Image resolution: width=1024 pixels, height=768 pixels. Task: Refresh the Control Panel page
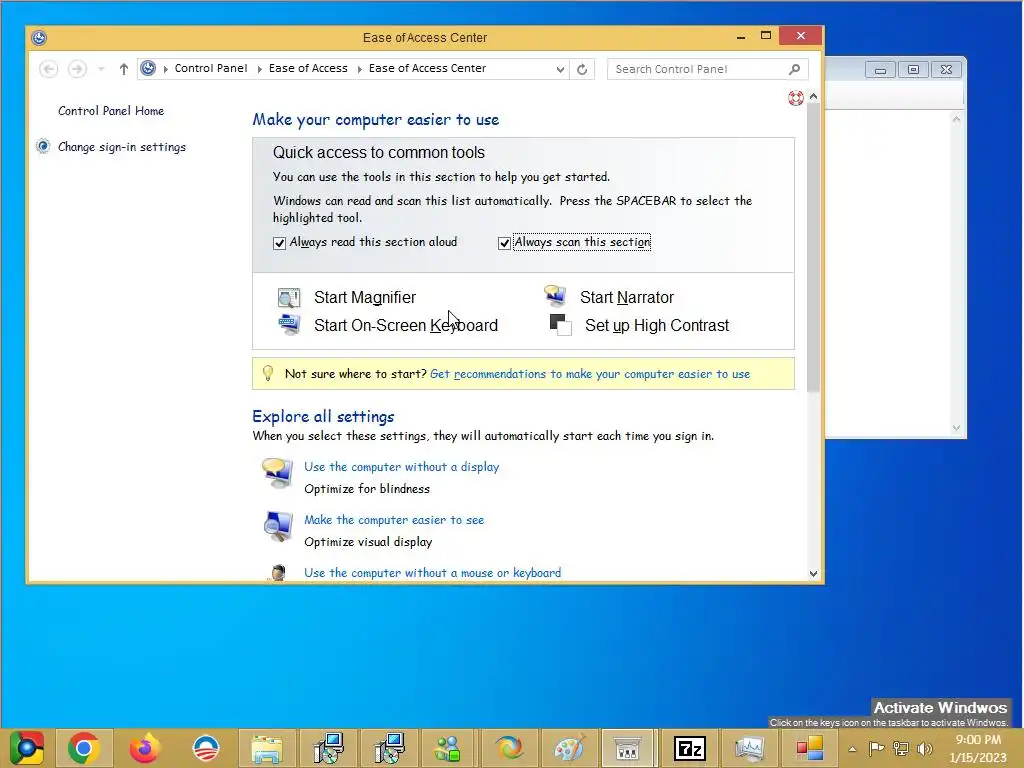coord(582,69)
